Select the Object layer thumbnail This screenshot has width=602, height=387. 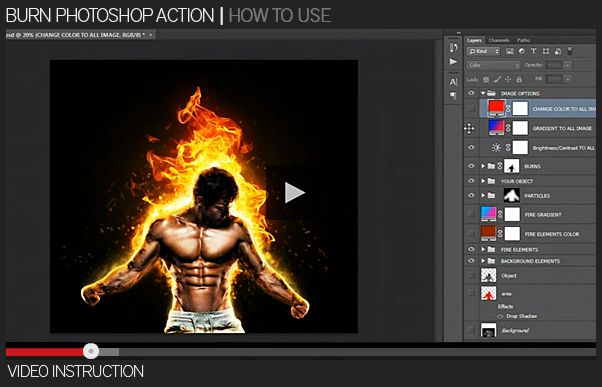coord(488,275)
